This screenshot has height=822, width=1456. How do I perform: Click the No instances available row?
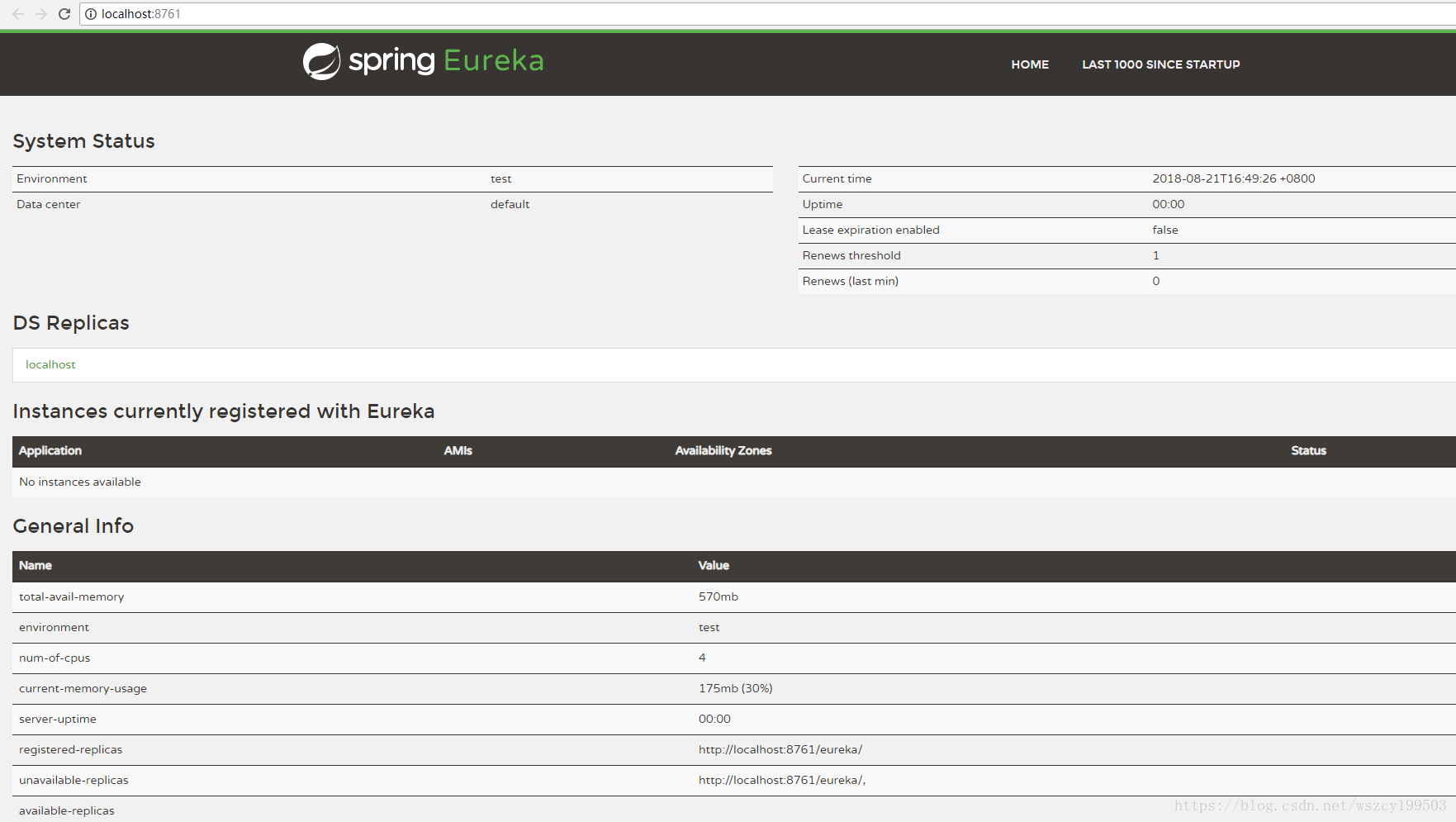[x=734, y=482]
